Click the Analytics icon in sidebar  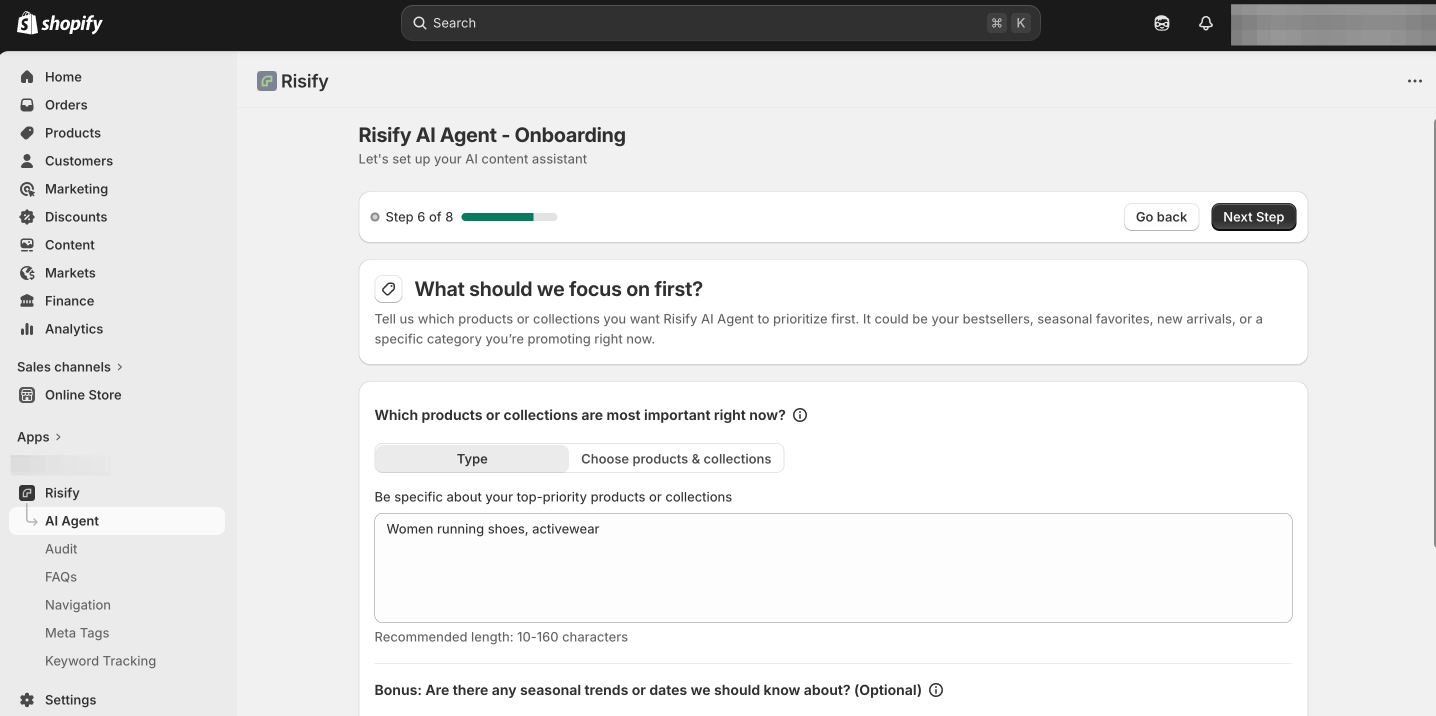tap(27, 329)
